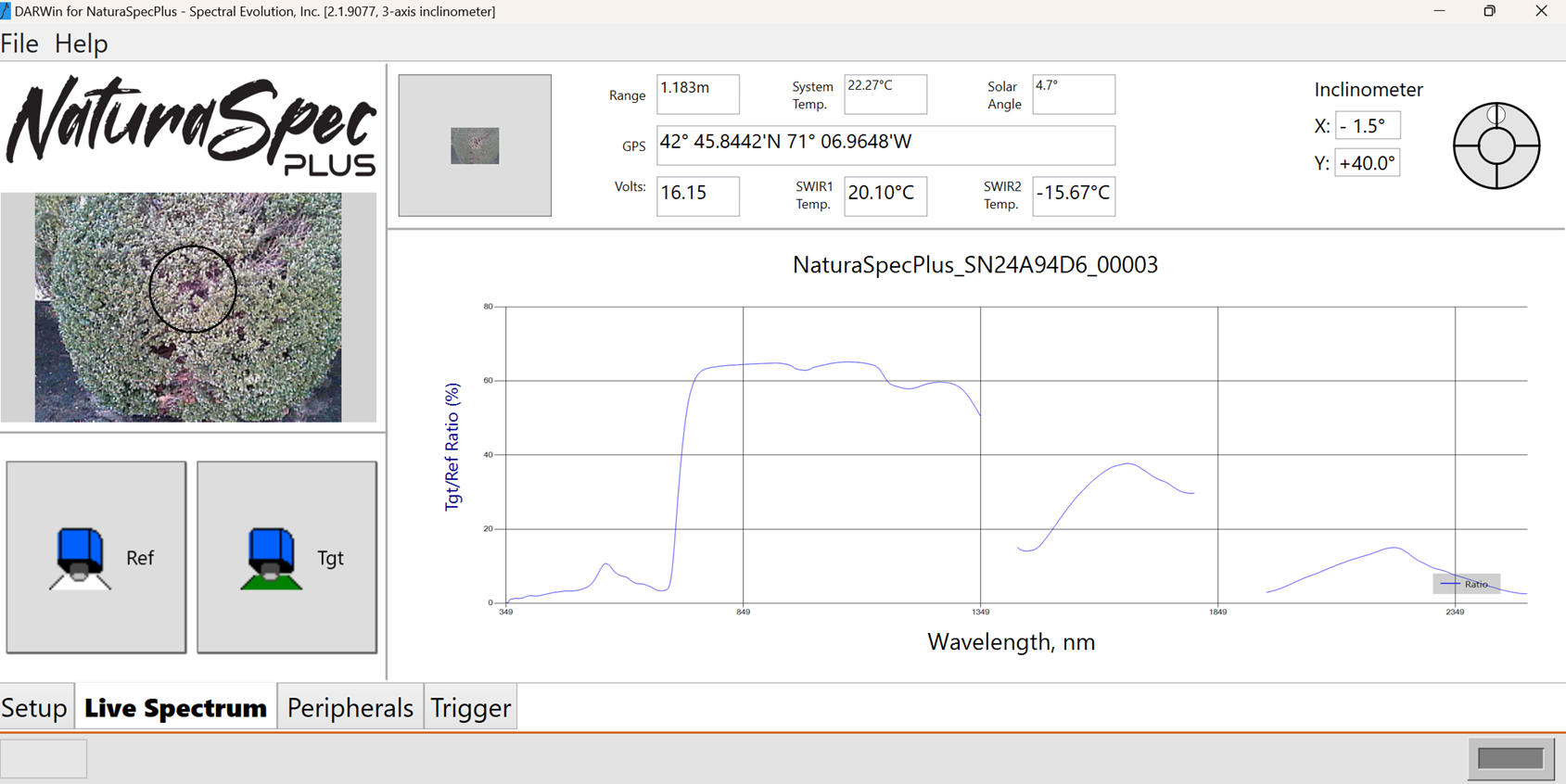Click the inclinometer bubble level indicator
Viewport: 1566px width, 784px height.
(x=1496, y=145)
